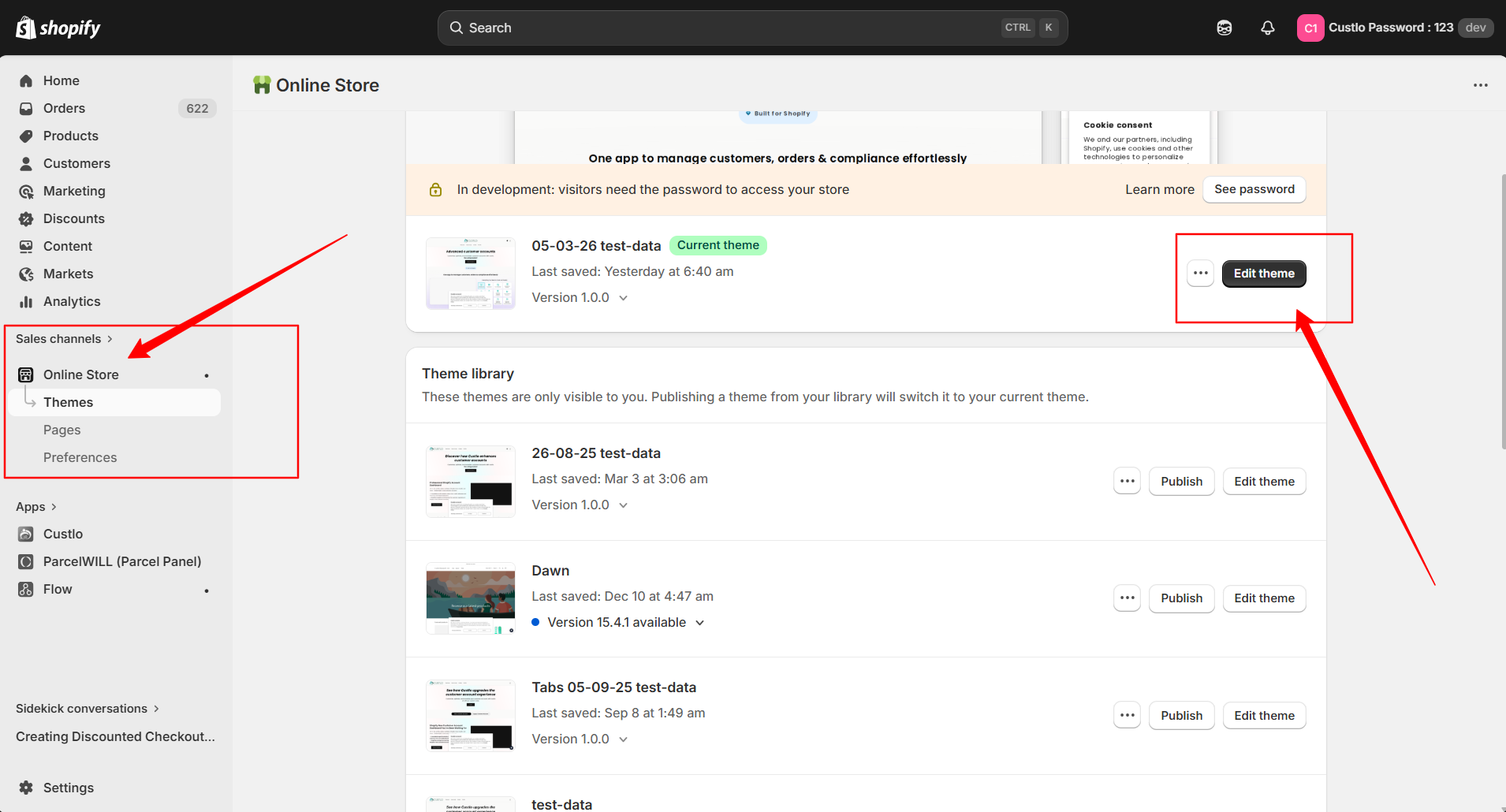
Task: Open the notifications bell icon
Action: [1267, 28]
